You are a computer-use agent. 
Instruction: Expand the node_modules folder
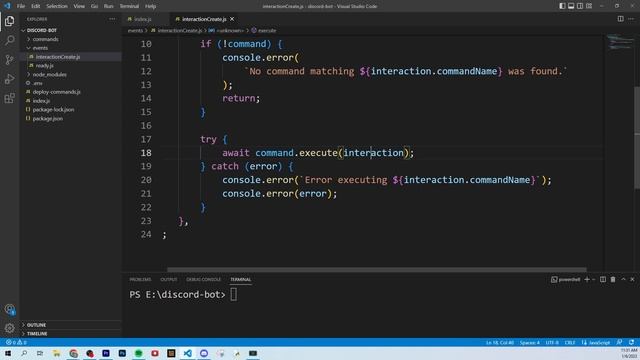(x=49, y=74)
